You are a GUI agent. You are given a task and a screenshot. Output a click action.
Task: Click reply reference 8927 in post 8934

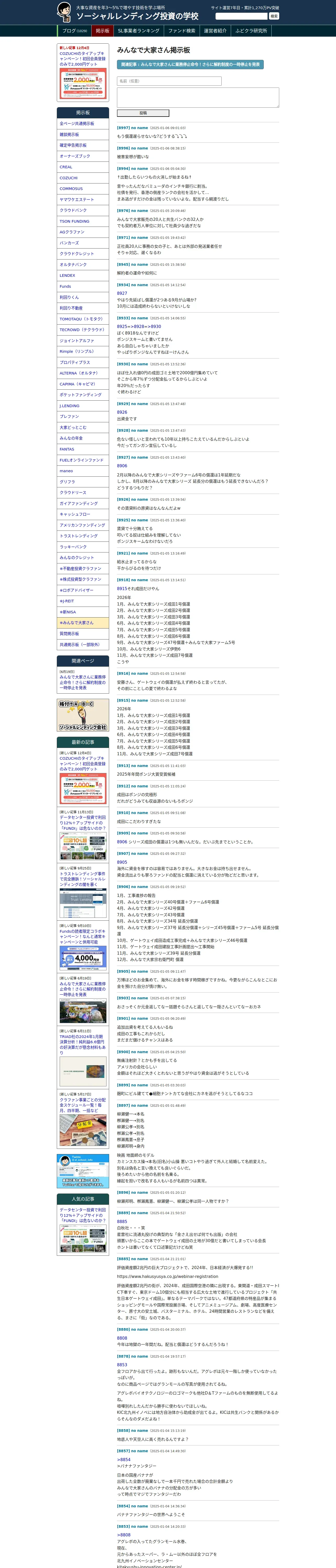click(122, 293)
